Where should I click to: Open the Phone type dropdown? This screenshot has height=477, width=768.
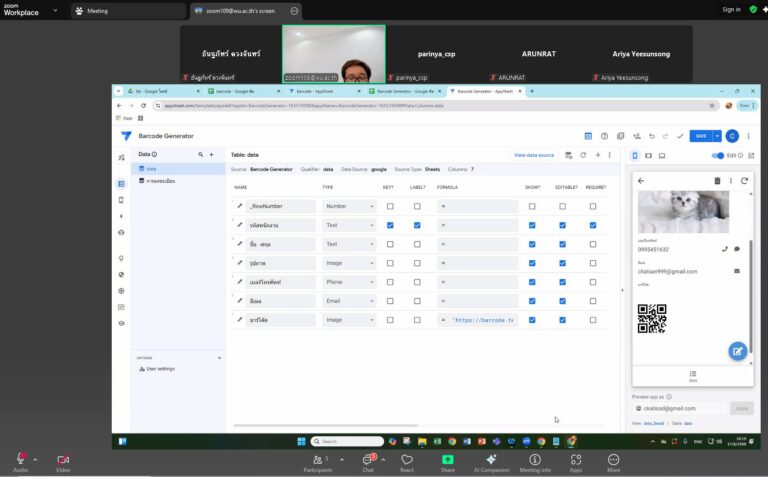[348, 282]
